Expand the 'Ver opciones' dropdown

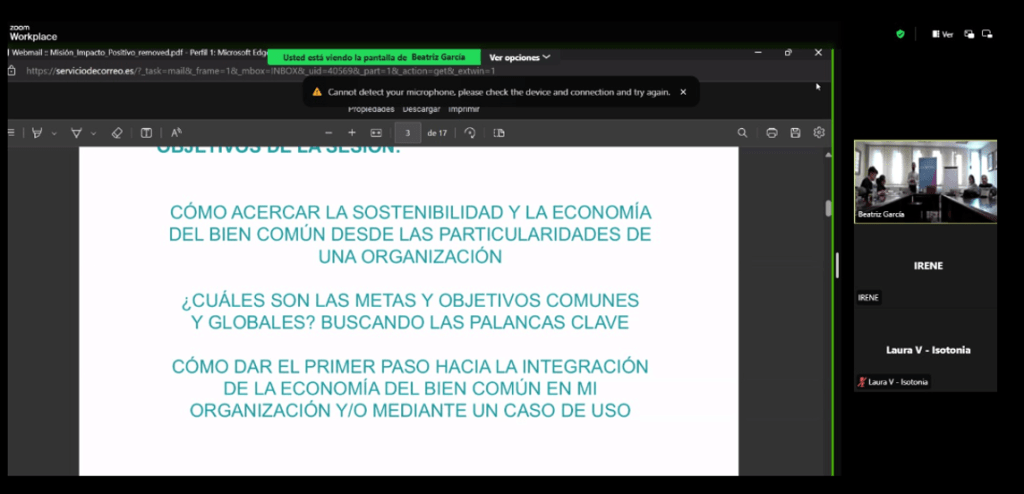(520, 57)
